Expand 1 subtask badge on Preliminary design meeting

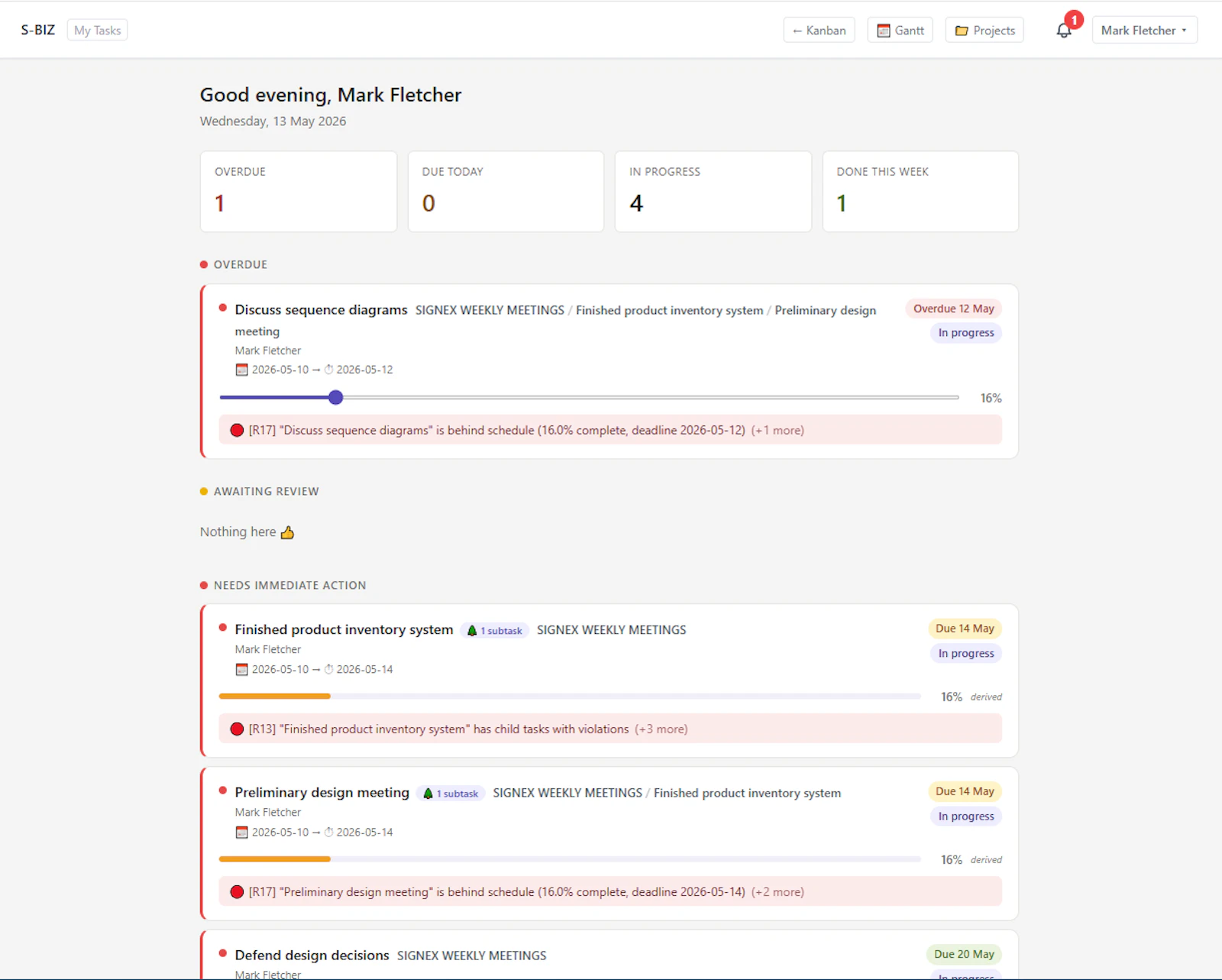click(451, 794)
